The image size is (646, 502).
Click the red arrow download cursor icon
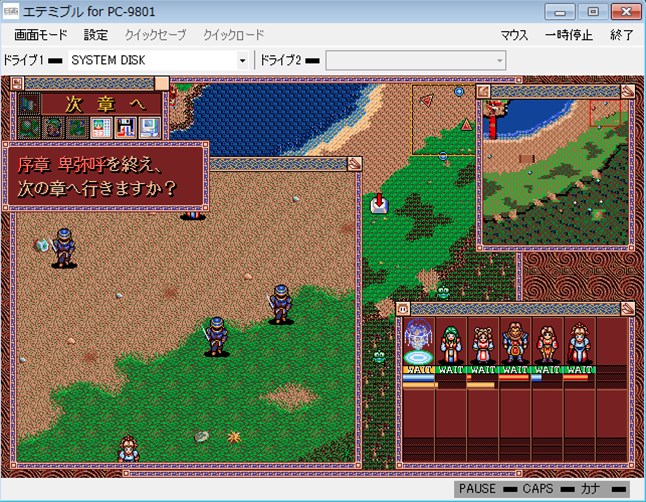coord(379,203)
